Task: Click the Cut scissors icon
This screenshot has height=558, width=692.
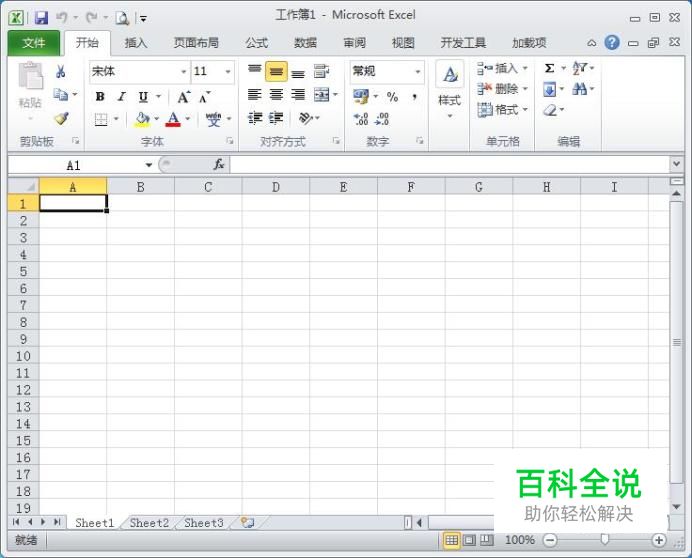Action: pos(60,72)
